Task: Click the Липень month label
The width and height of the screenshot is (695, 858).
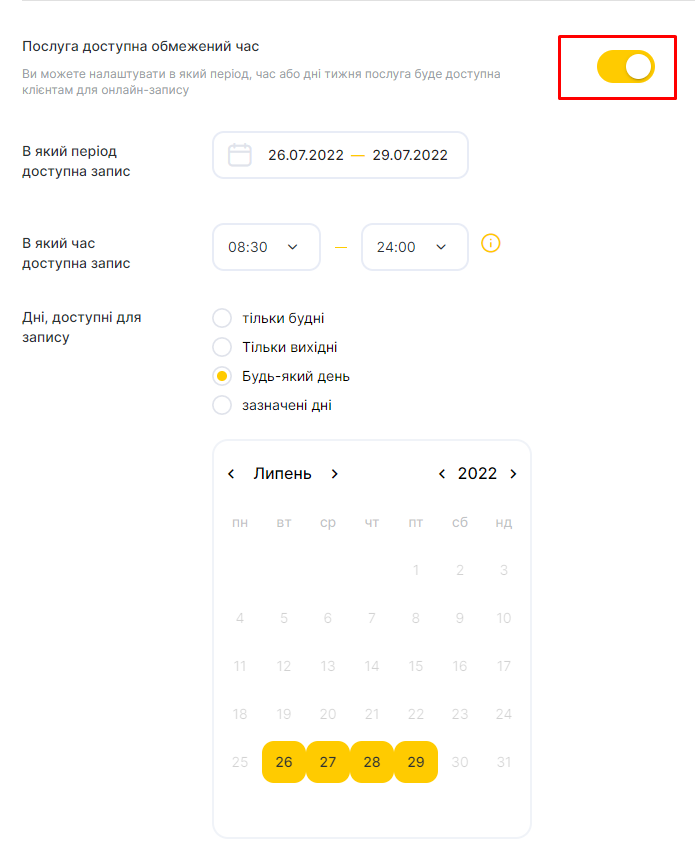Action: point(282,474)
